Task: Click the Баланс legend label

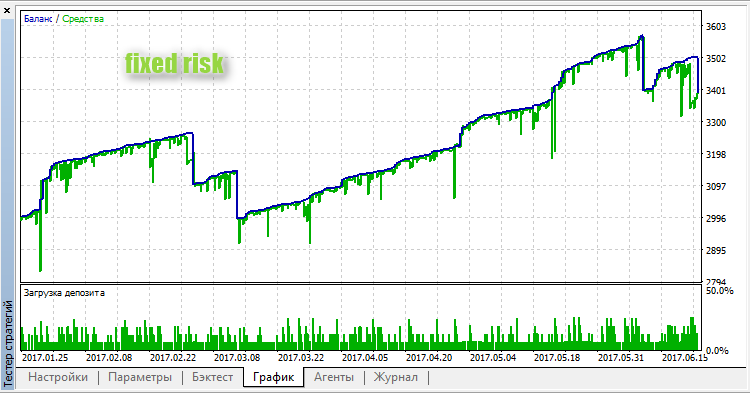Action: [38, 19]
